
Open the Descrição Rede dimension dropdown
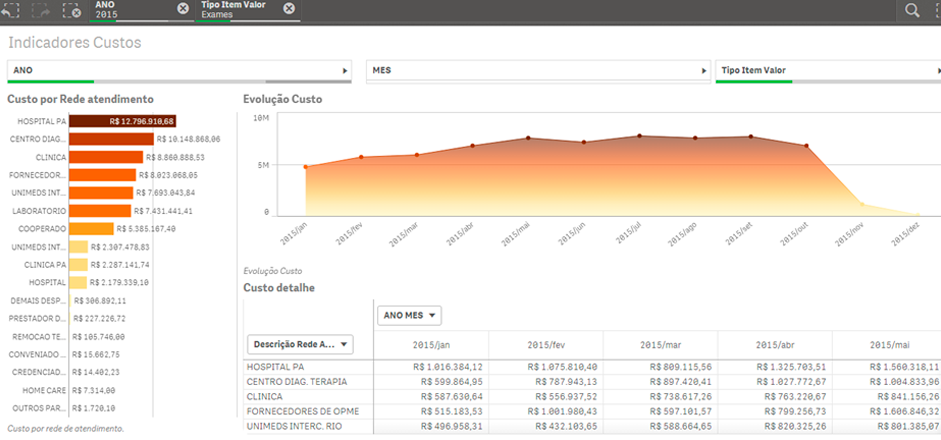point(300,344)
